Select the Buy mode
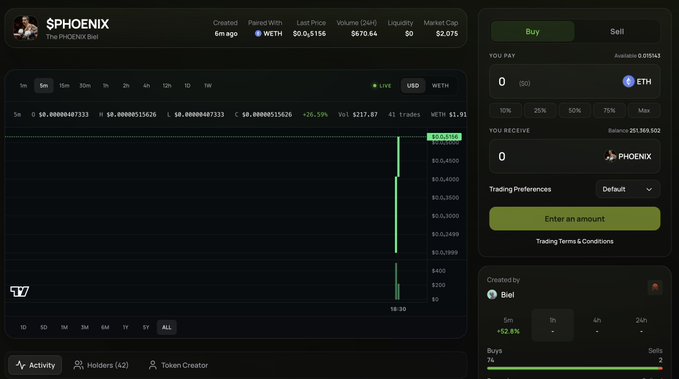 (x=532, y=32)
